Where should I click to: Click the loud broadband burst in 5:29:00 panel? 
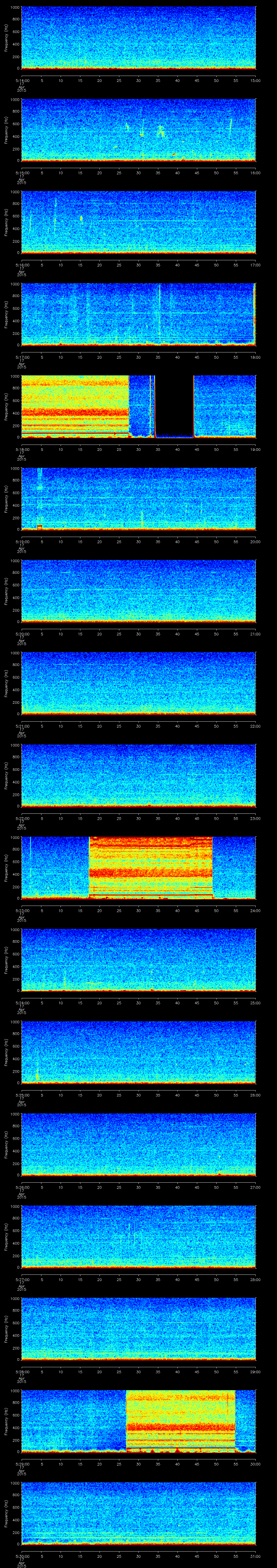(x=180, y=1419)
